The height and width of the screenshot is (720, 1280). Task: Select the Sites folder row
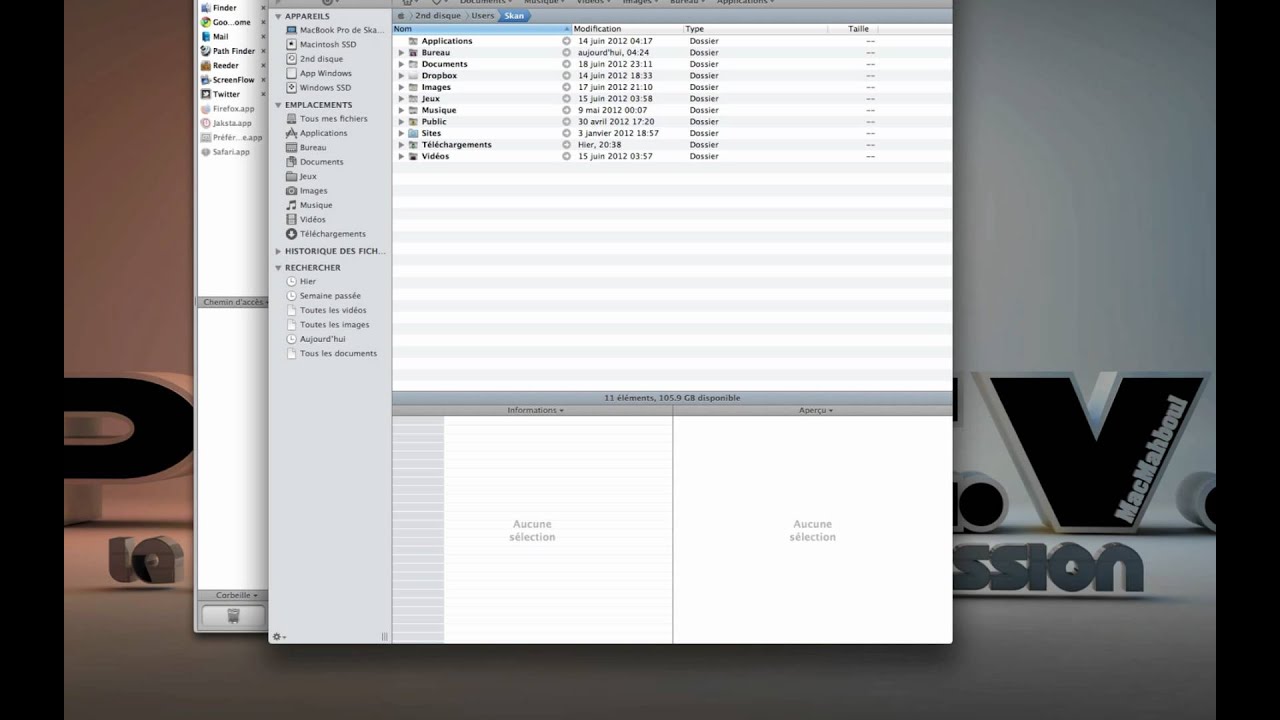coord(672,133)
